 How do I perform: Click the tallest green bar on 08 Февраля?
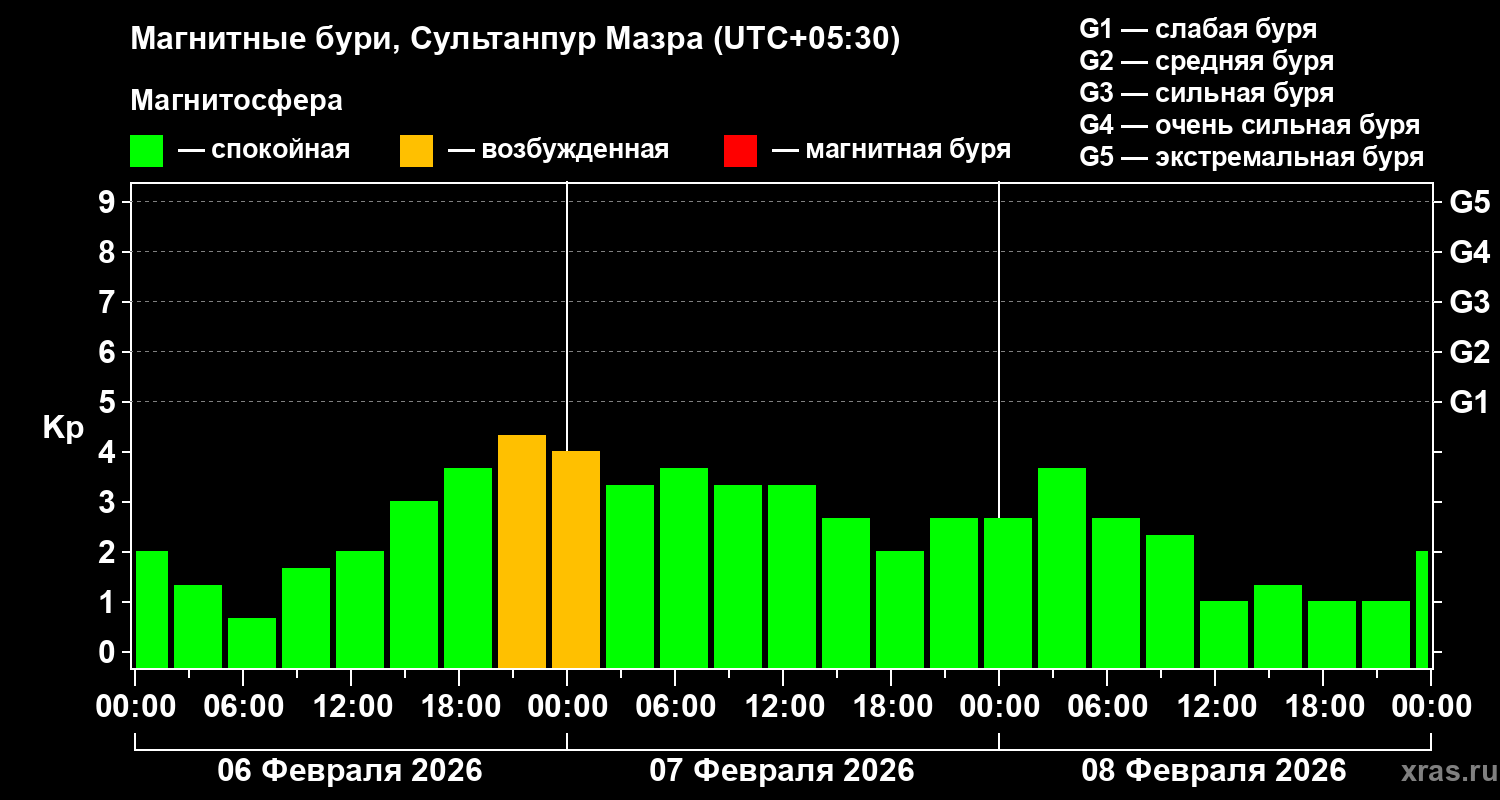click(1062, 568)
